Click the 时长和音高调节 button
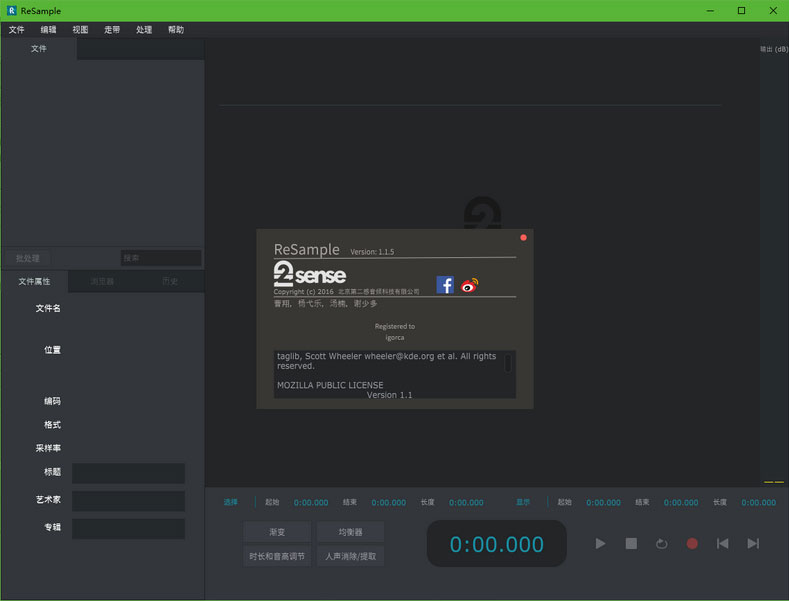789x601 pixels. 277,556
